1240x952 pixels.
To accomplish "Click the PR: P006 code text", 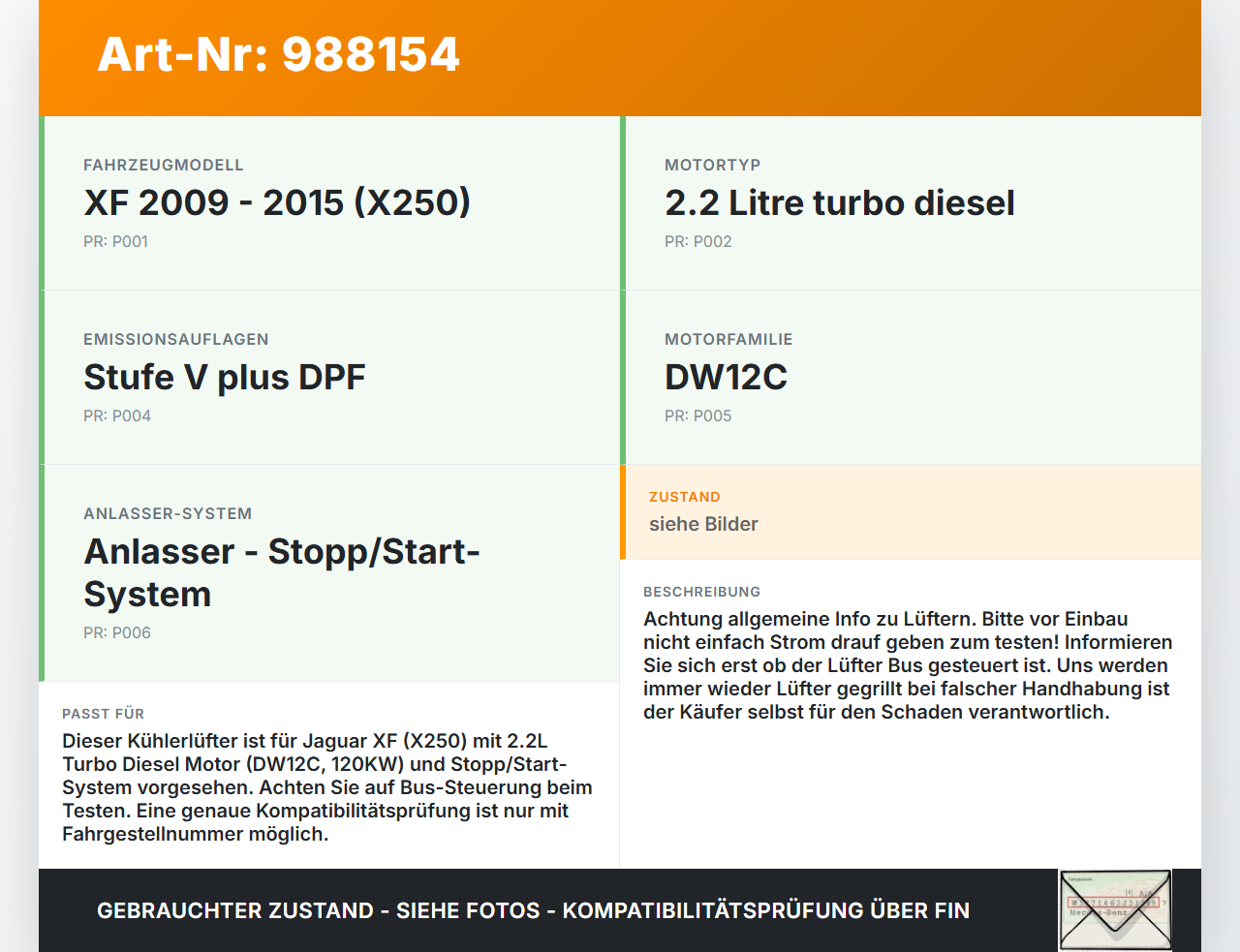I will pyautogui.click(x=117, y=632).
